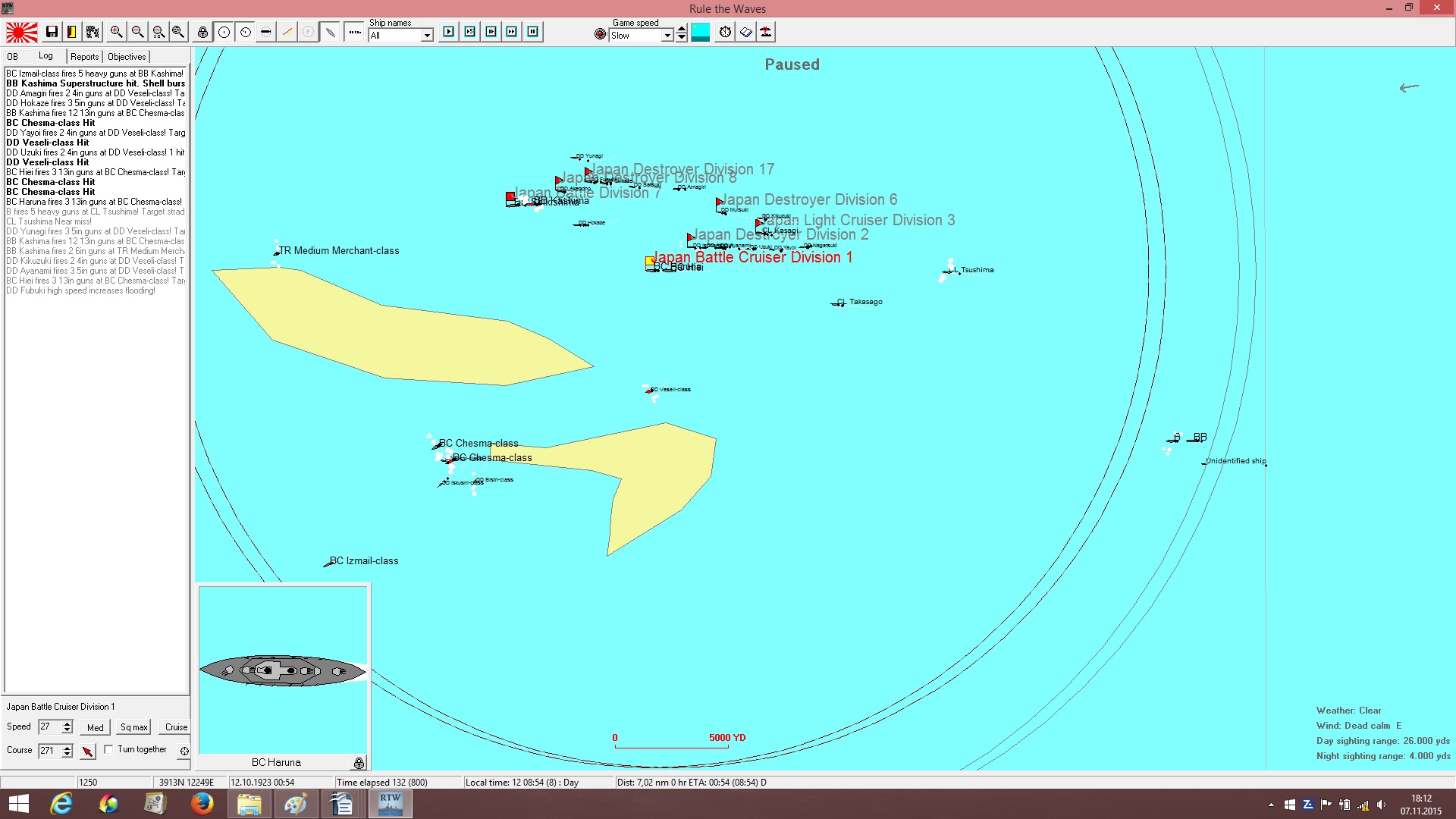
Task: Enable the Turn together checkbox
Action: coord(108,749)
